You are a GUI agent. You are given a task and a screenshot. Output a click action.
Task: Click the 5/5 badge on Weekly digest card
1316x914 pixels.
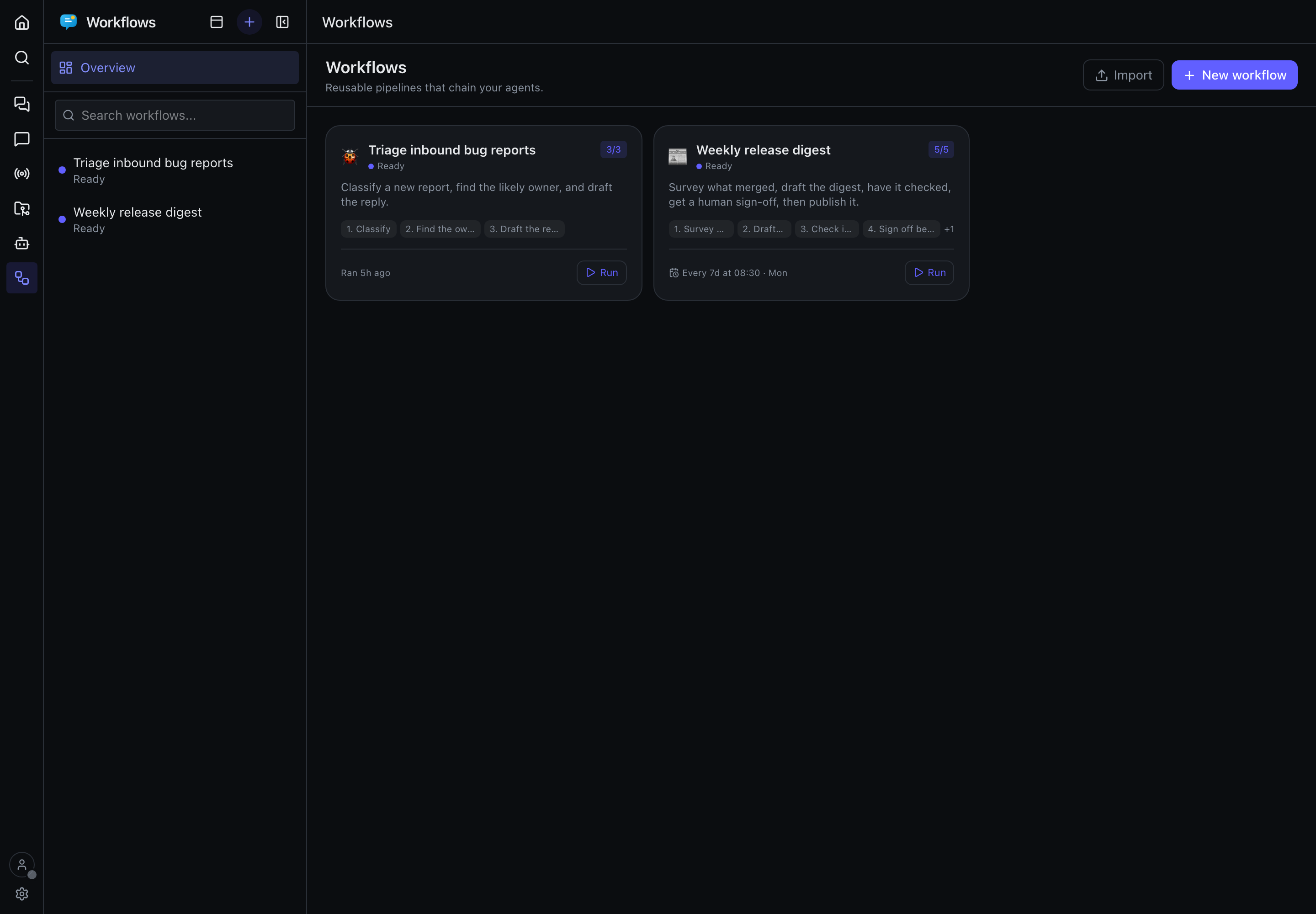[941, 149]
